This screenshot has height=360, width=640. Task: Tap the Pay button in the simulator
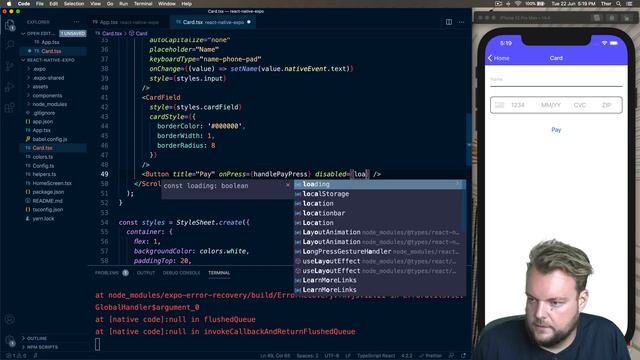[556, 130]
